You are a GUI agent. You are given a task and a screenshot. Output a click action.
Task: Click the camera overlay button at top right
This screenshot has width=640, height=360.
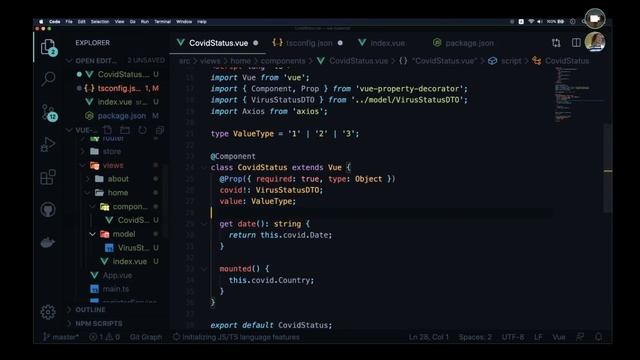[595, 19]
